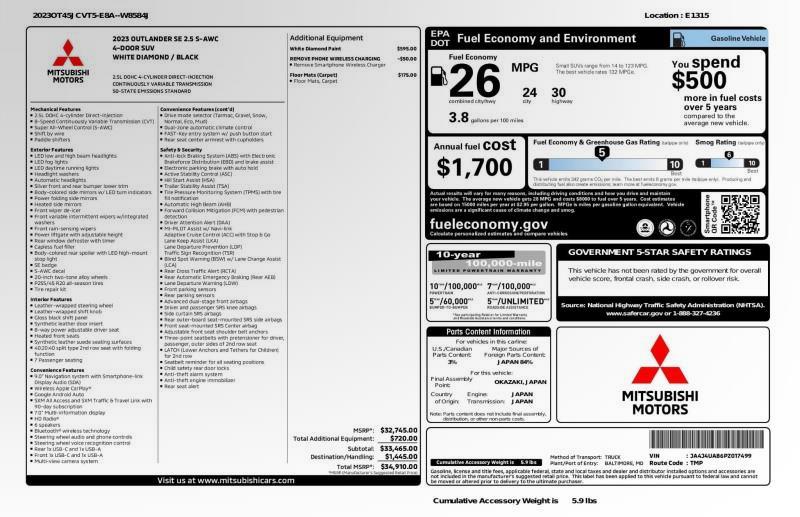
Task: Click the '2023OT45J CVT5-E8A--W8584J' code
Action: point(90,15)
